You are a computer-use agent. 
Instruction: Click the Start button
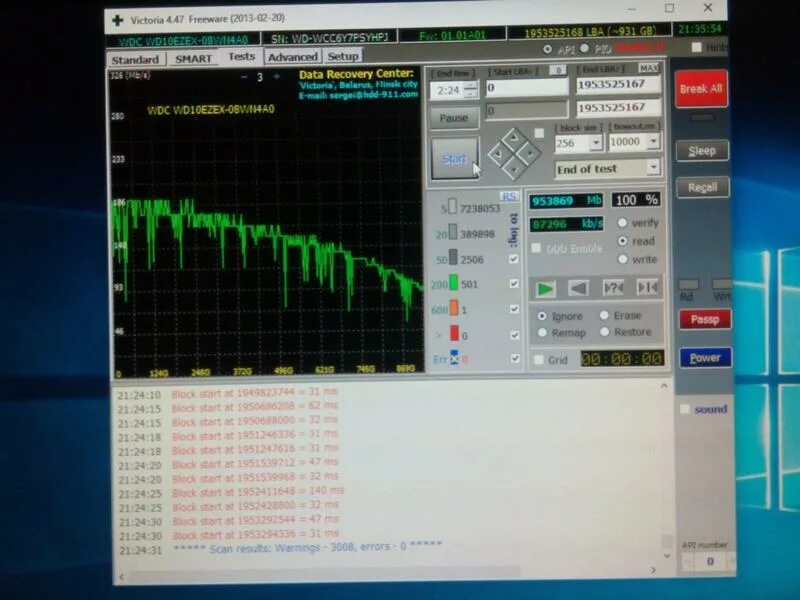pos(454,159)
